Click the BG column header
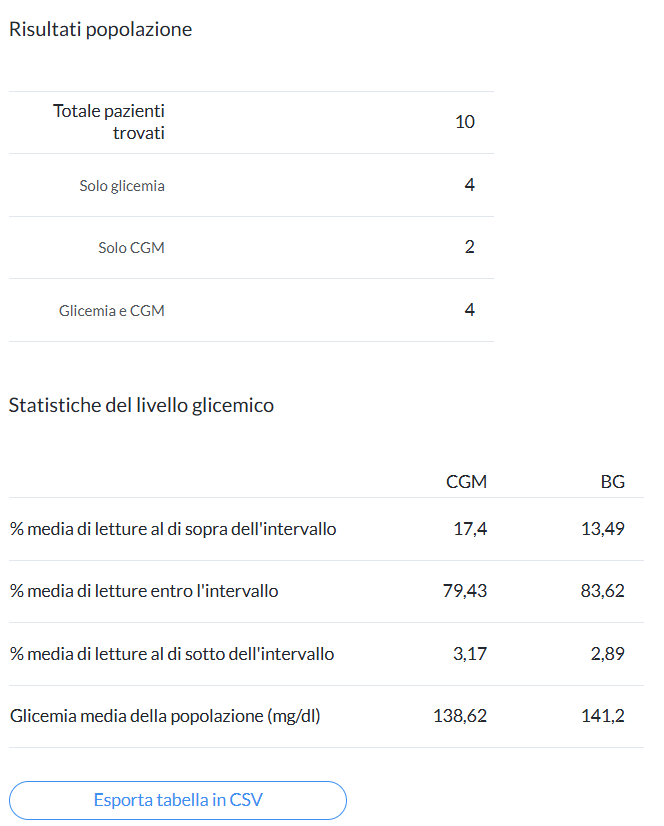This screenshot has height=826, width=664. (x=613, y=481)
